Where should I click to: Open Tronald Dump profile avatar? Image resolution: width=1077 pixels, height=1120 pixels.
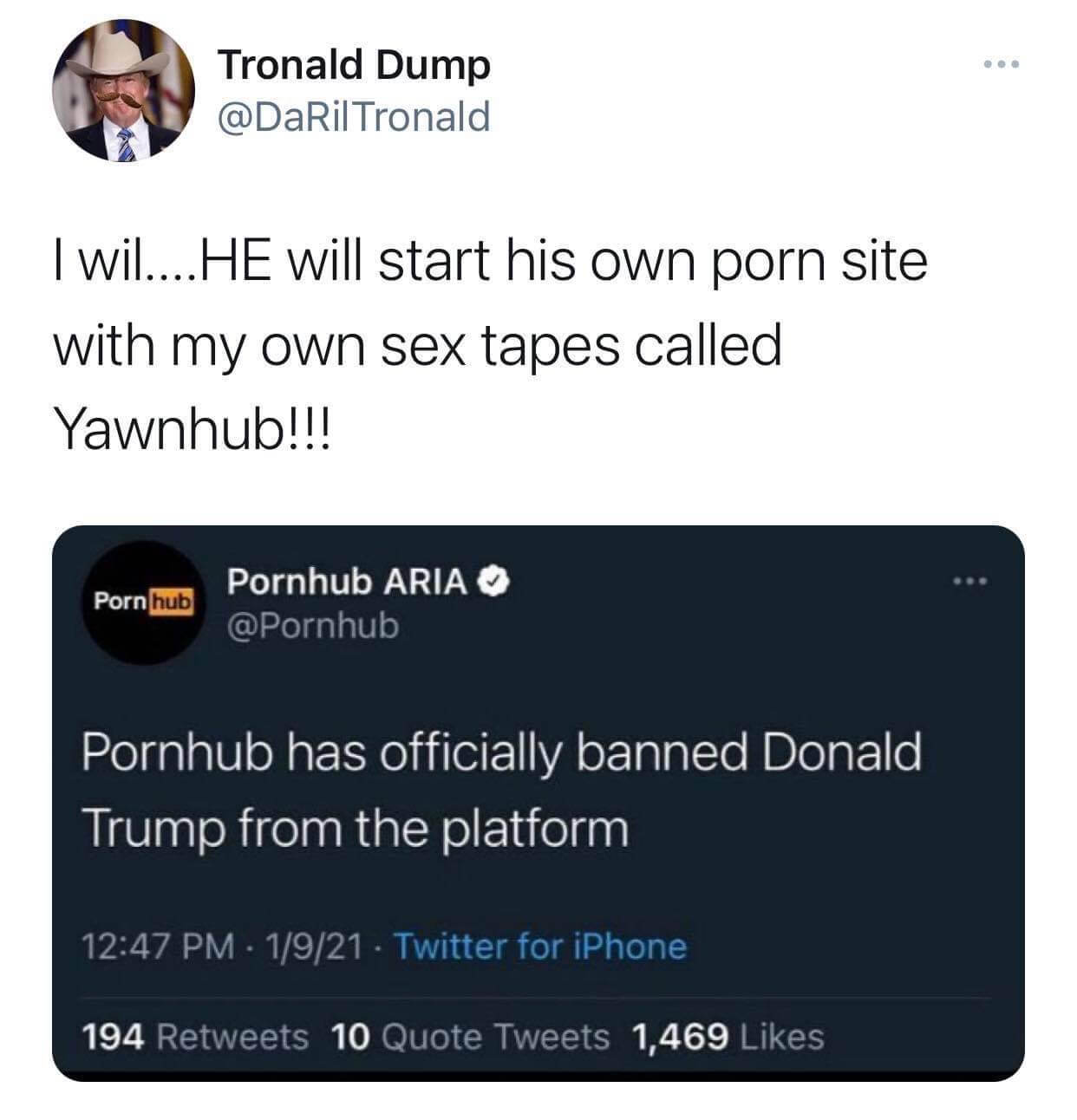124,92
